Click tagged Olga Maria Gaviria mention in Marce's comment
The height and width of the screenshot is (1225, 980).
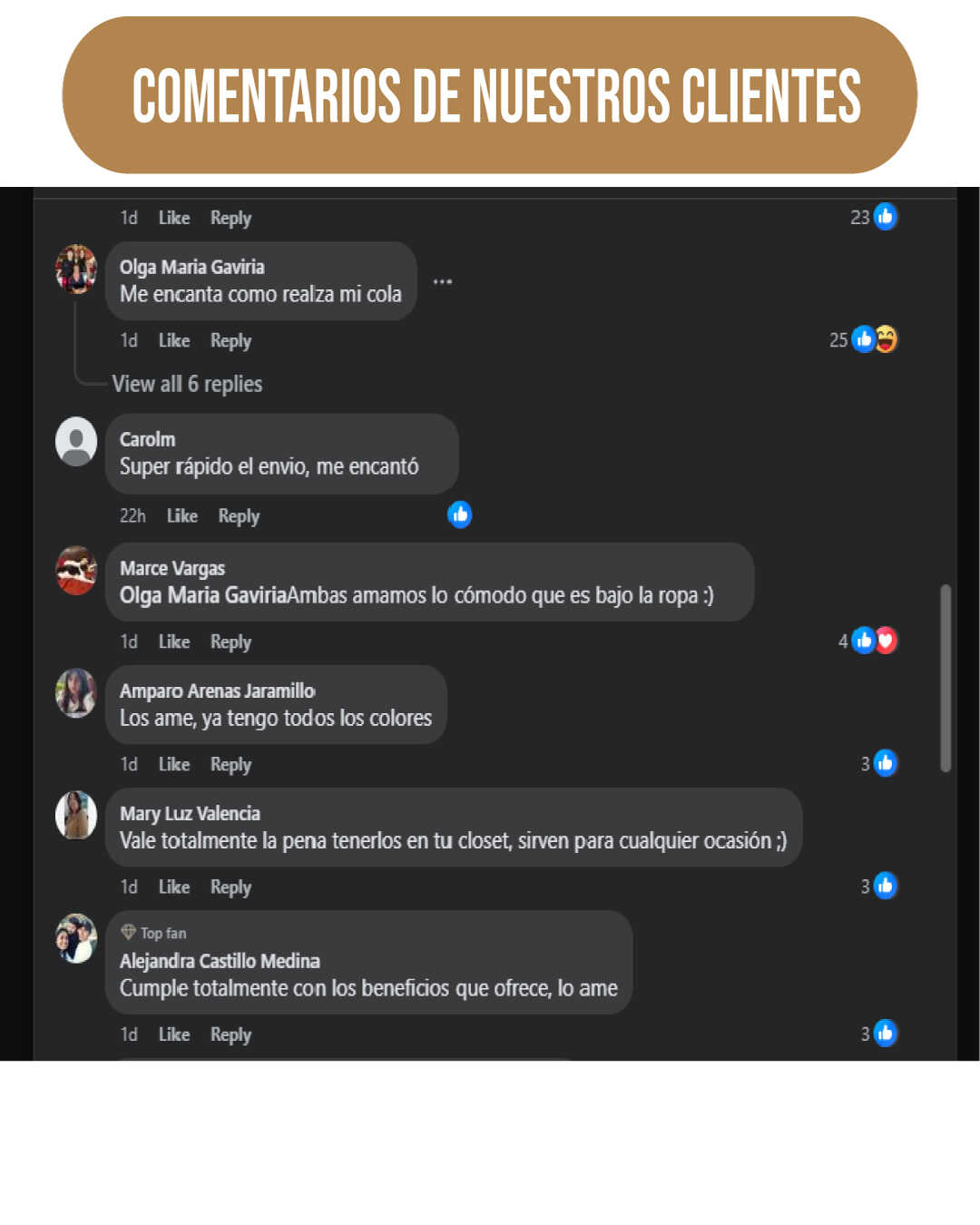click(203, 595)
